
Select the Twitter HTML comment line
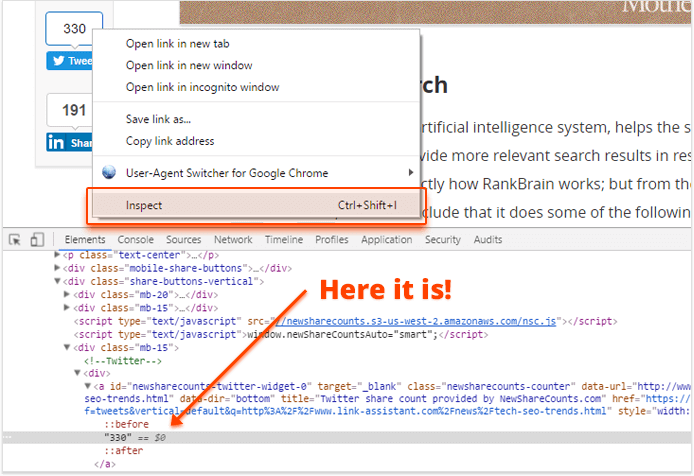pyautogui.click(x=123, y=361)
